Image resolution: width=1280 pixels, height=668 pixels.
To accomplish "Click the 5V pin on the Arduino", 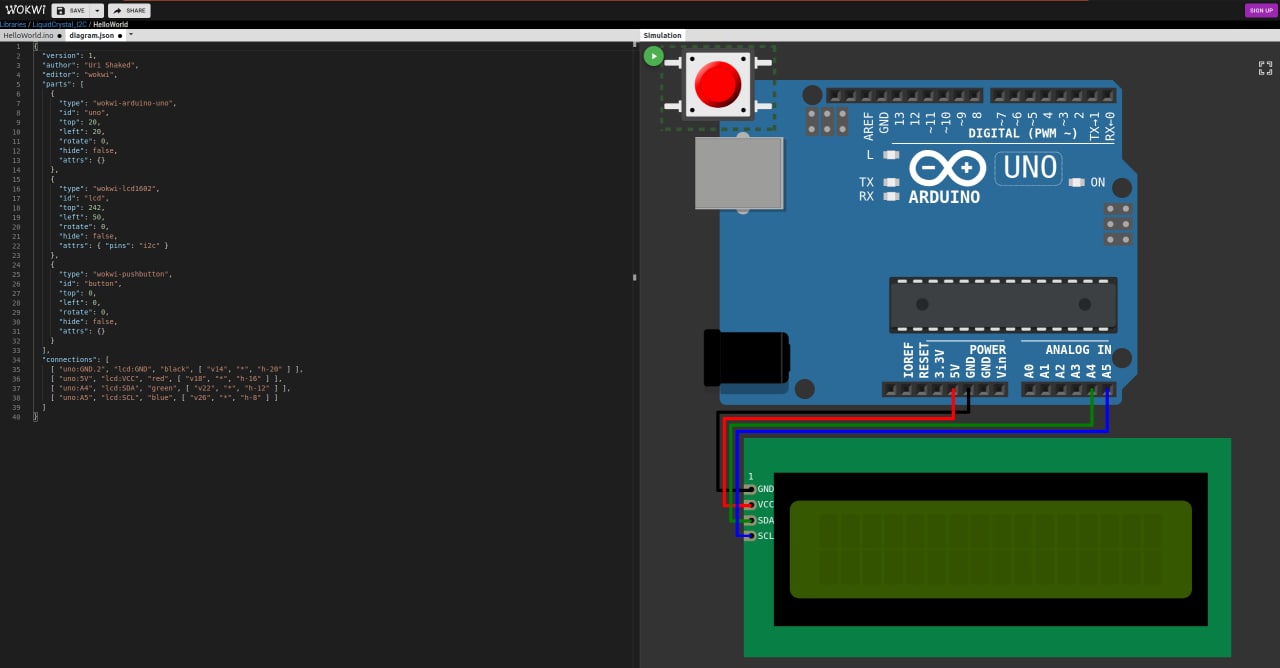I will (x=954, y=389).
